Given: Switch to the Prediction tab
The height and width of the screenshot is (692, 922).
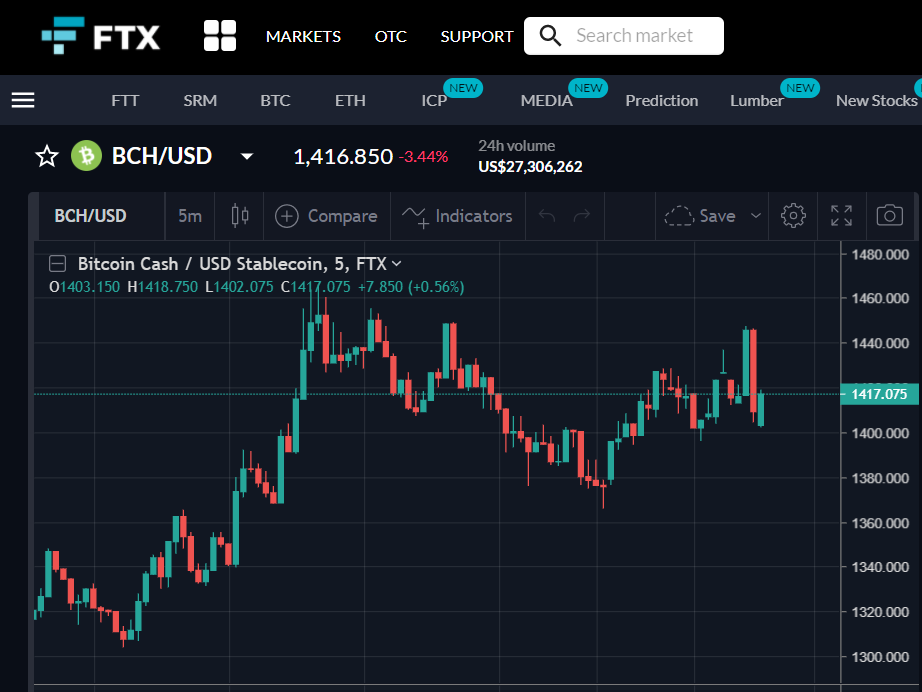Looking at the screenshot, I should point(662,101).
